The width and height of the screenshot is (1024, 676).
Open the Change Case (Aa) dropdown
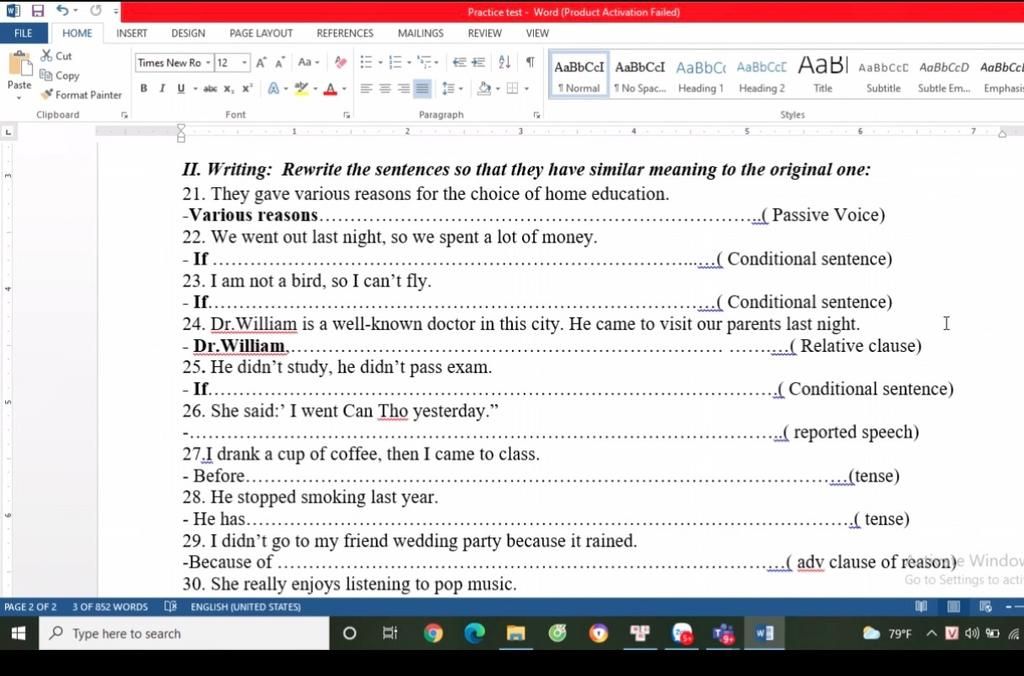(x=308, y=63)
